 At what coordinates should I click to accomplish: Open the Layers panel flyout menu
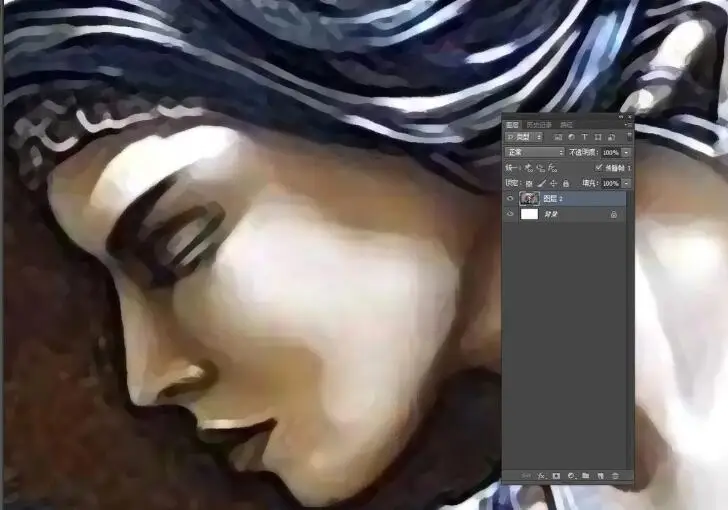[627, 124]
